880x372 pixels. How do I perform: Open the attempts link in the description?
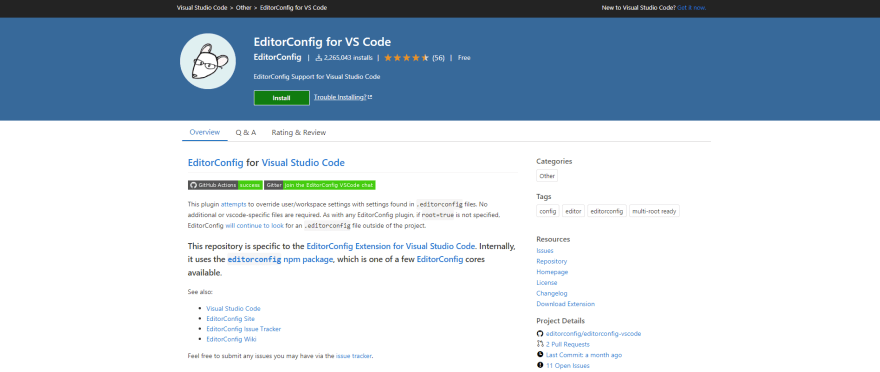(x=232, y=204)
